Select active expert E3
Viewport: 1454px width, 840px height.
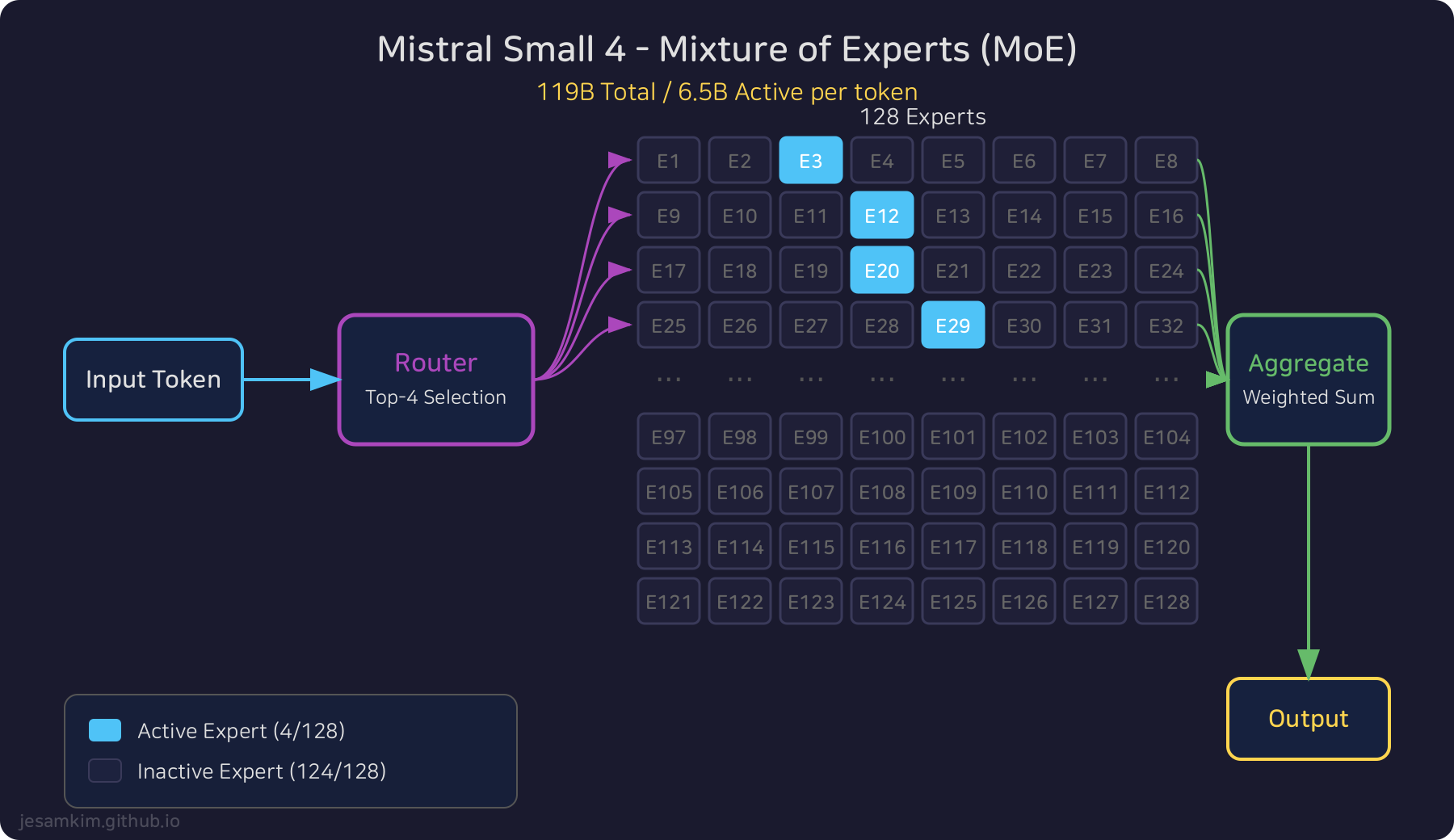(810, 160)
